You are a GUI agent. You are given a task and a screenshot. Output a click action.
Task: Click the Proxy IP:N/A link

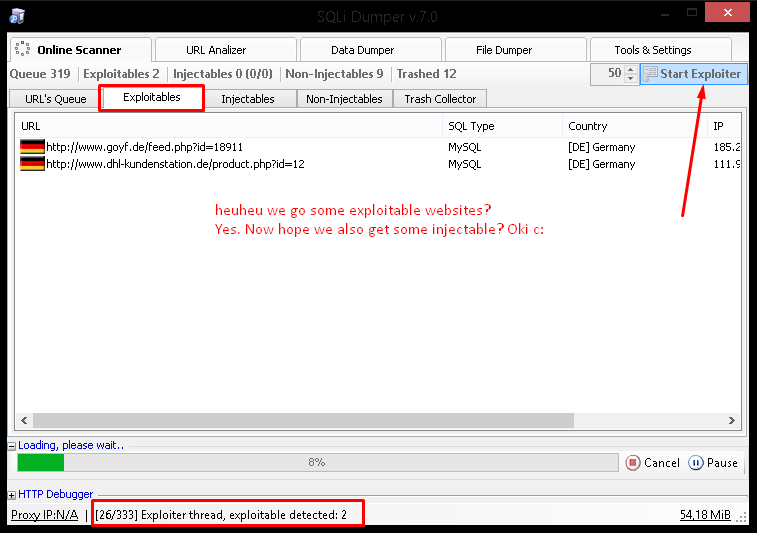coord(44,515)
